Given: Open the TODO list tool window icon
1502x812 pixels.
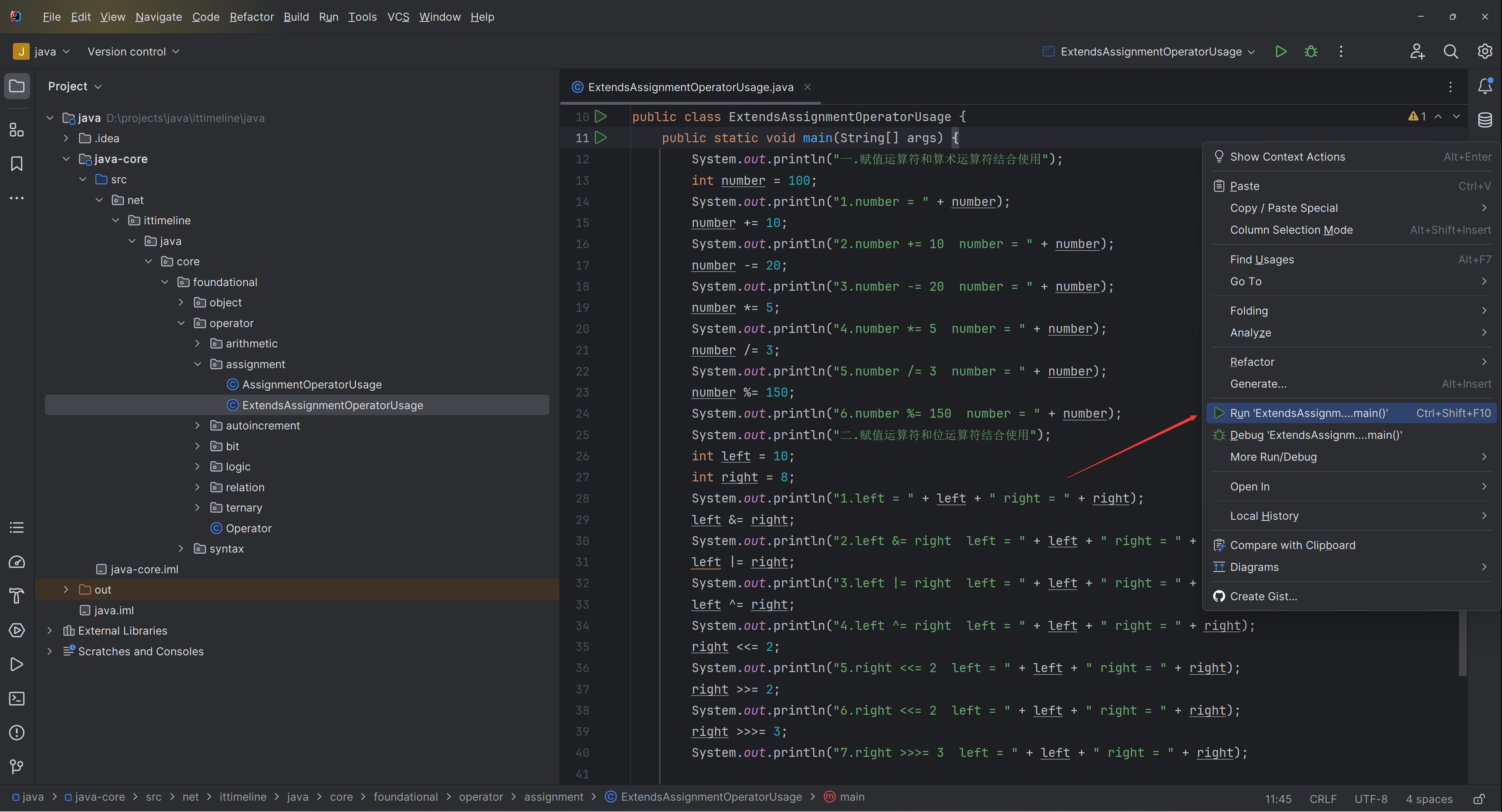Looking at the screenshot, I should [17, 528].
